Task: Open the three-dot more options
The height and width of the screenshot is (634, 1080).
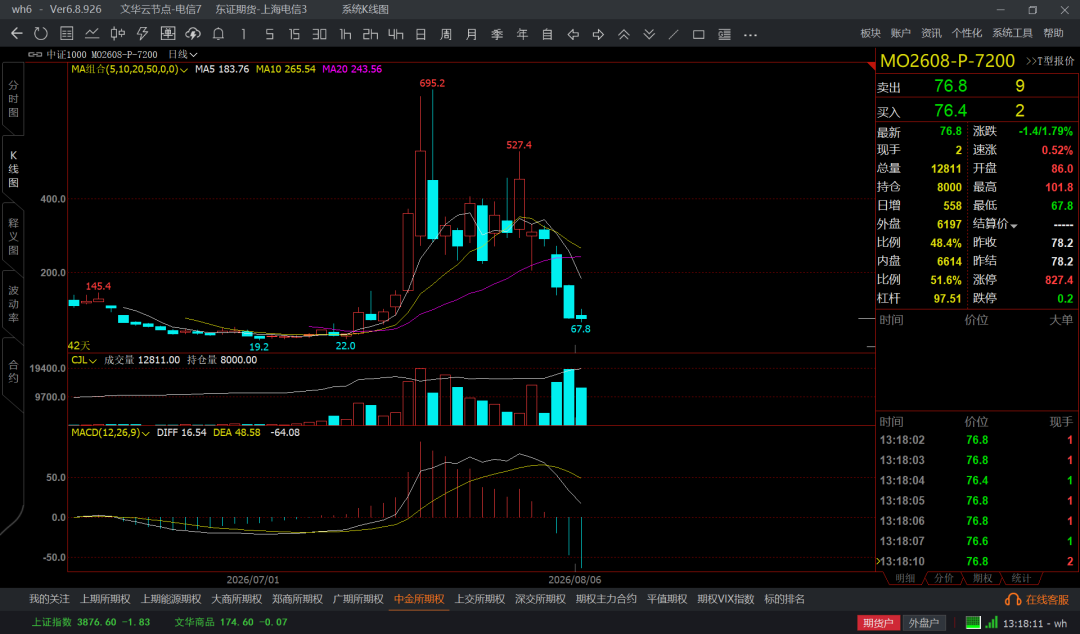Action: pyautogui.click(x=750, y=34)
